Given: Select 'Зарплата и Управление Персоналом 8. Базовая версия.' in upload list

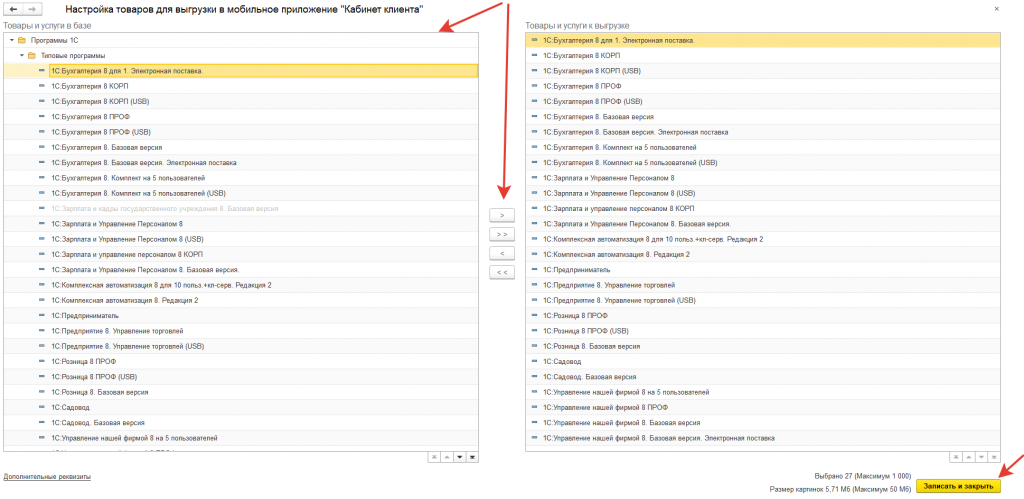Looking at the screenshot, I should [763, 224].
